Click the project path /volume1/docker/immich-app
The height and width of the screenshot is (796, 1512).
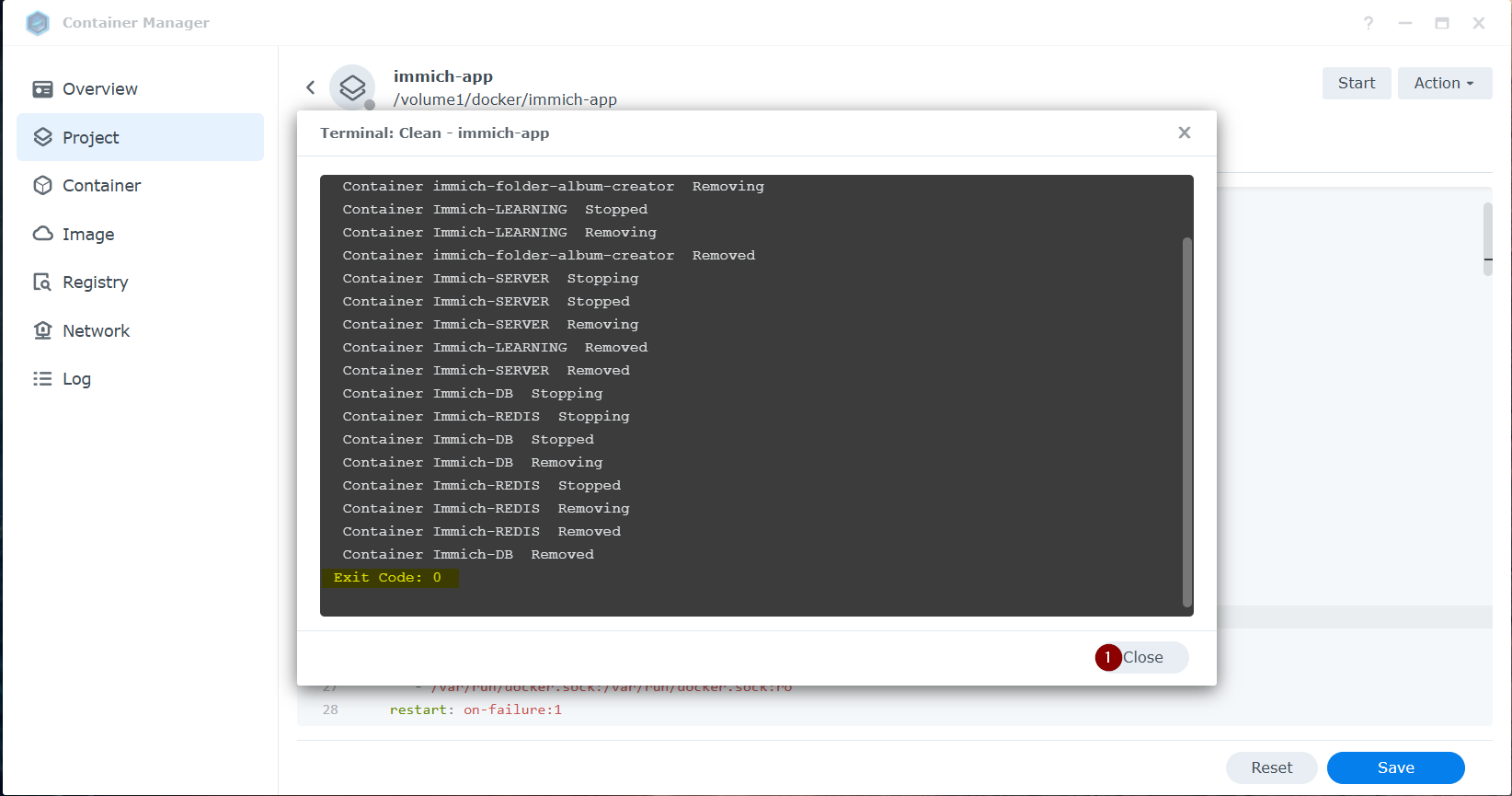(x=505, y=99)
